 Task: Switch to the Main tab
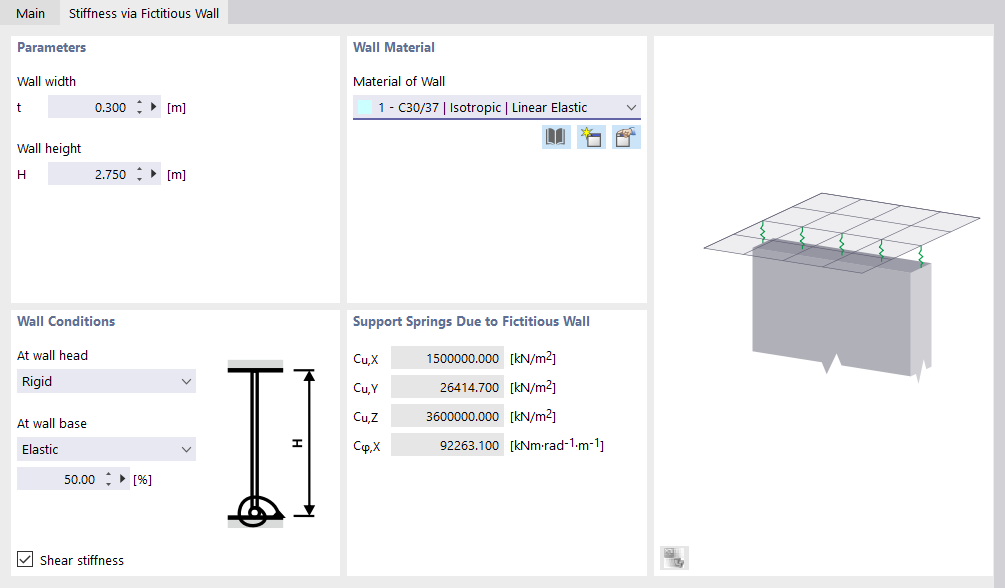click(x=30, y=13)
